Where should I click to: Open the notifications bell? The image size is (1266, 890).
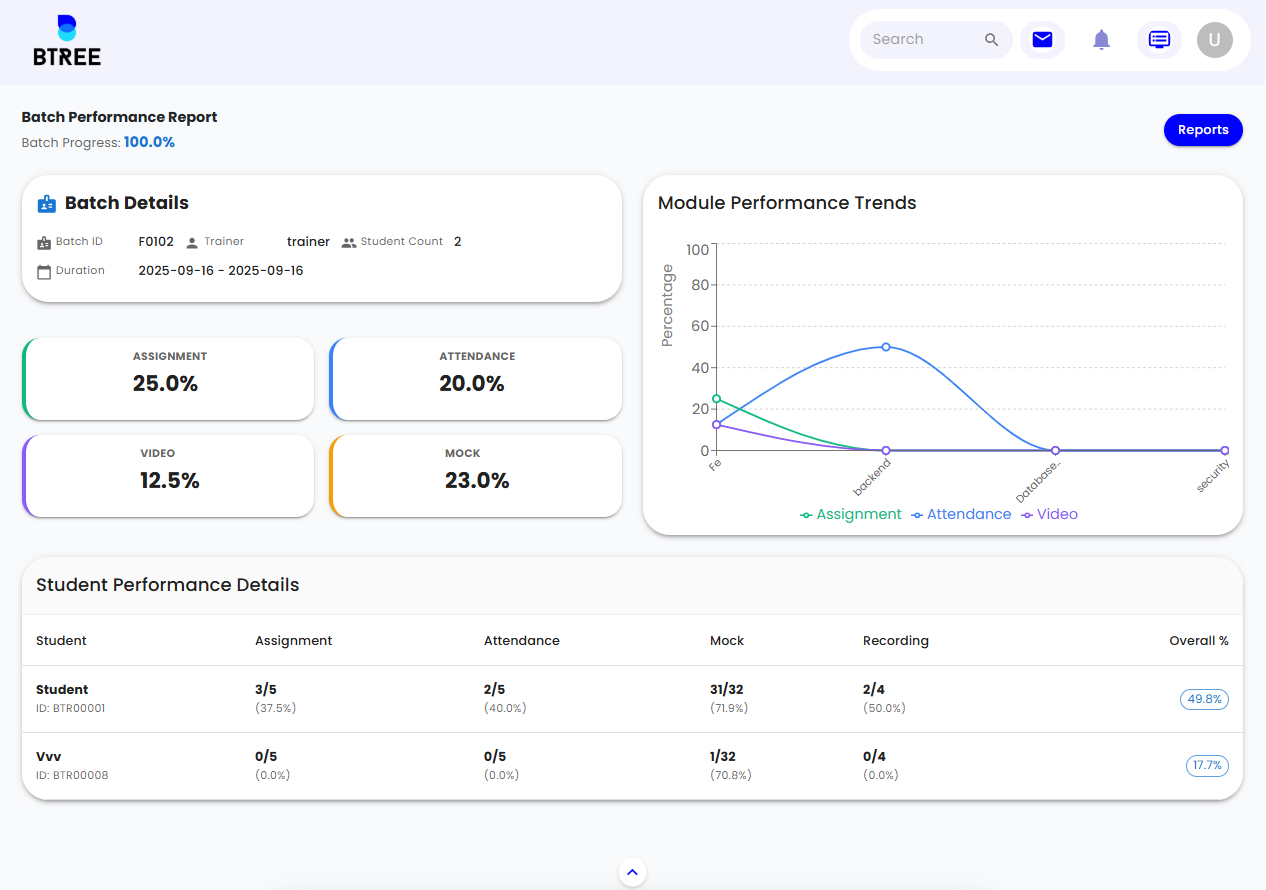tap(1101, 40)
